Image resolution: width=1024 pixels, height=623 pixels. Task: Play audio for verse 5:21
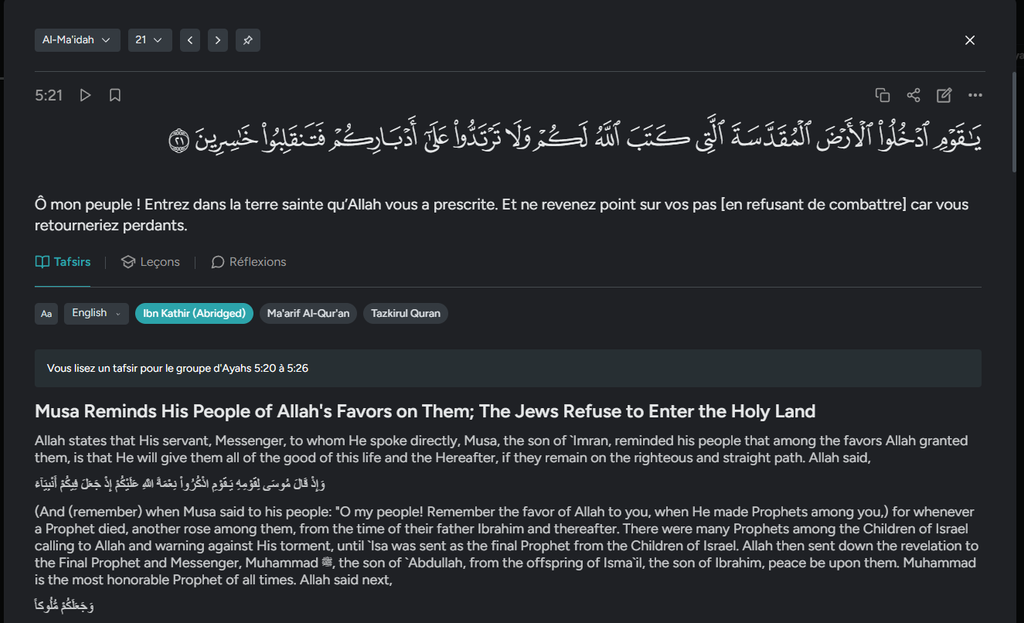tap(85, 95)
